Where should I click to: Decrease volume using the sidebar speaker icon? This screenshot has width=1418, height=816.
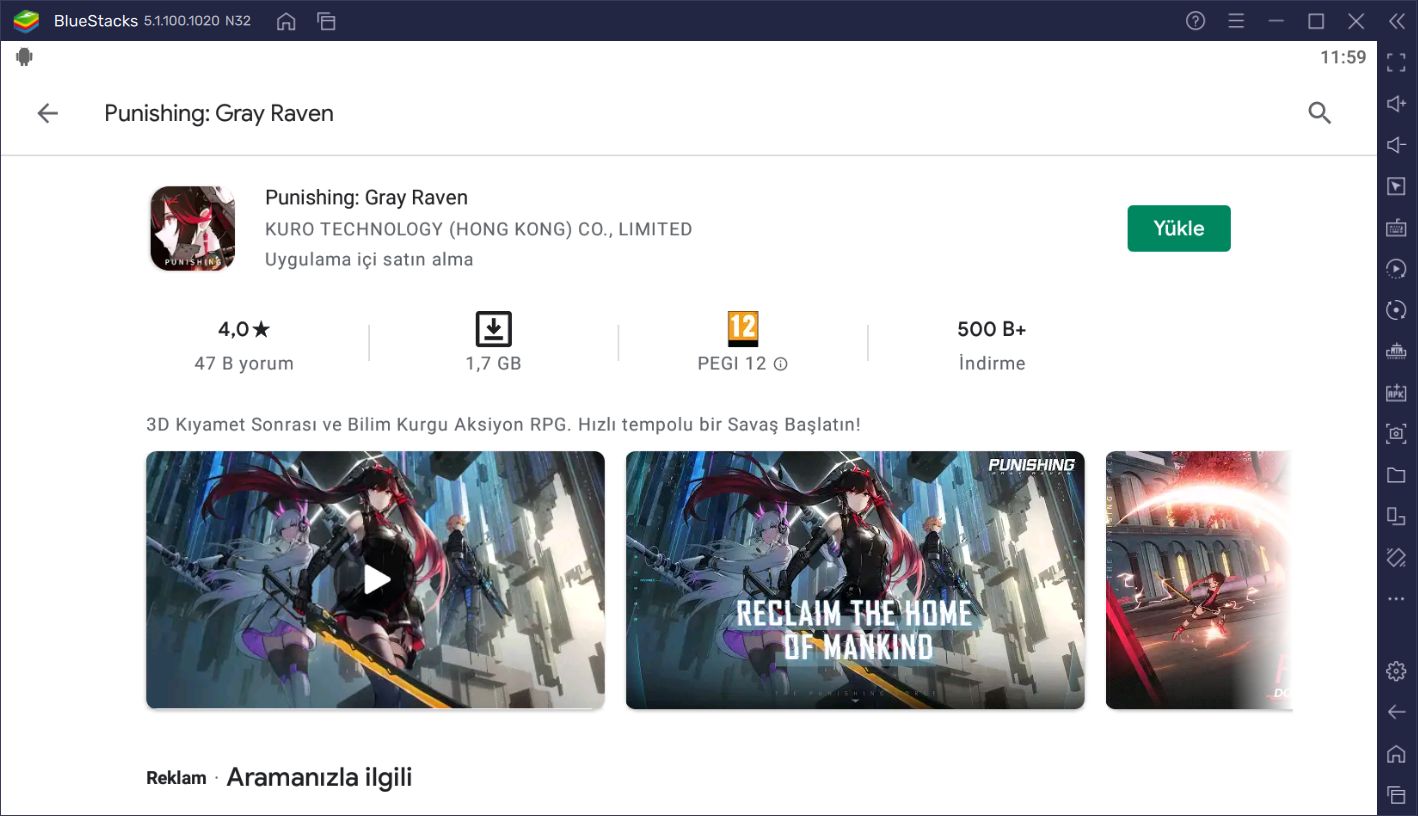pyautogui.click(x=1396, y=145)
